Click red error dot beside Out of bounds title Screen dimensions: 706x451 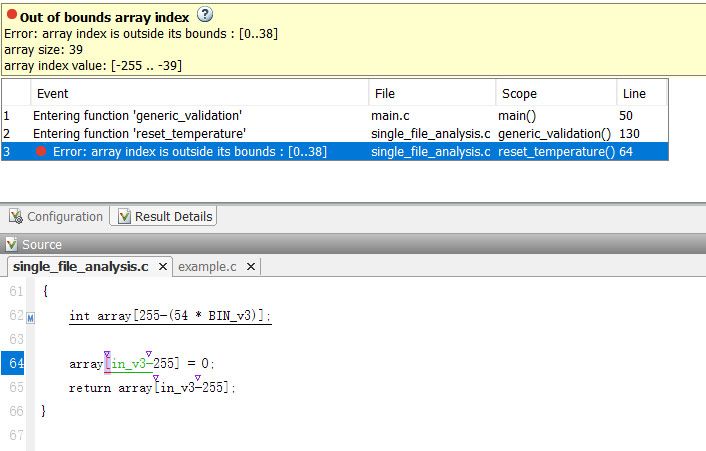point(11,15)
